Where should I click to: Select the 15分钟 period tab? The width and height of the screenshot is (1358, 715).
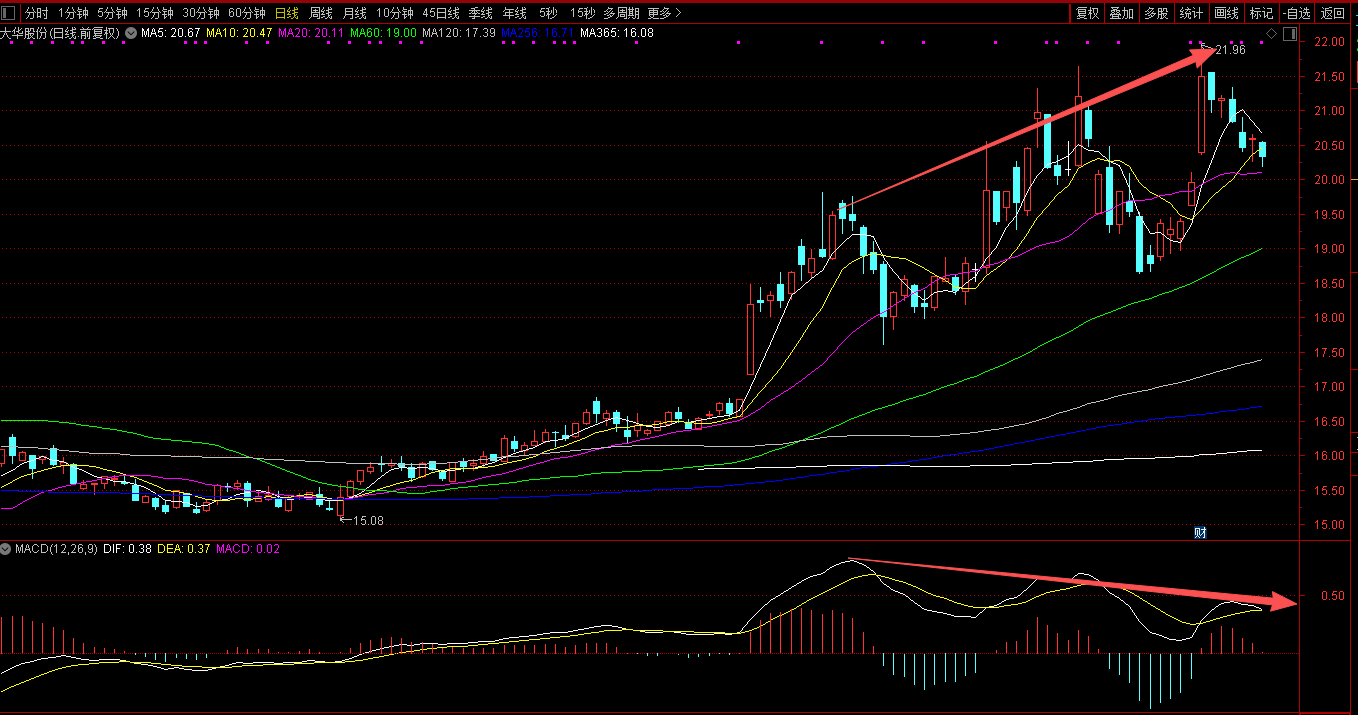154,13
